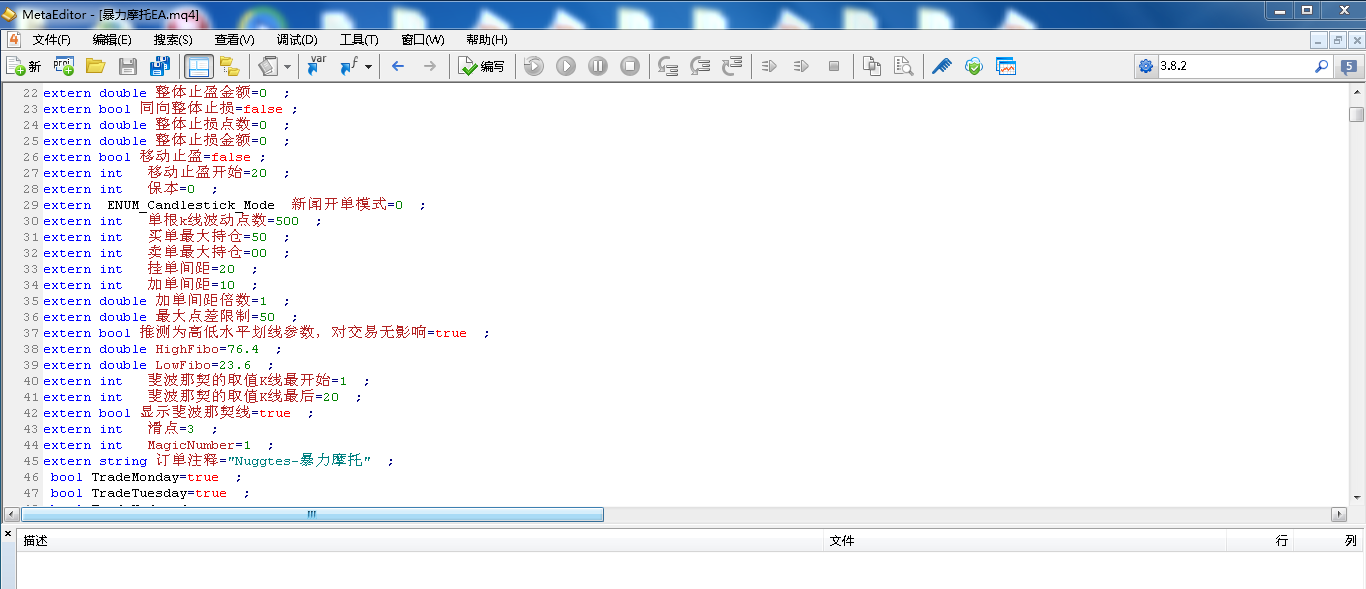Open a file using the yellow folder icon
Viewport: 1366px width, 589px height.
coord(95,66)
